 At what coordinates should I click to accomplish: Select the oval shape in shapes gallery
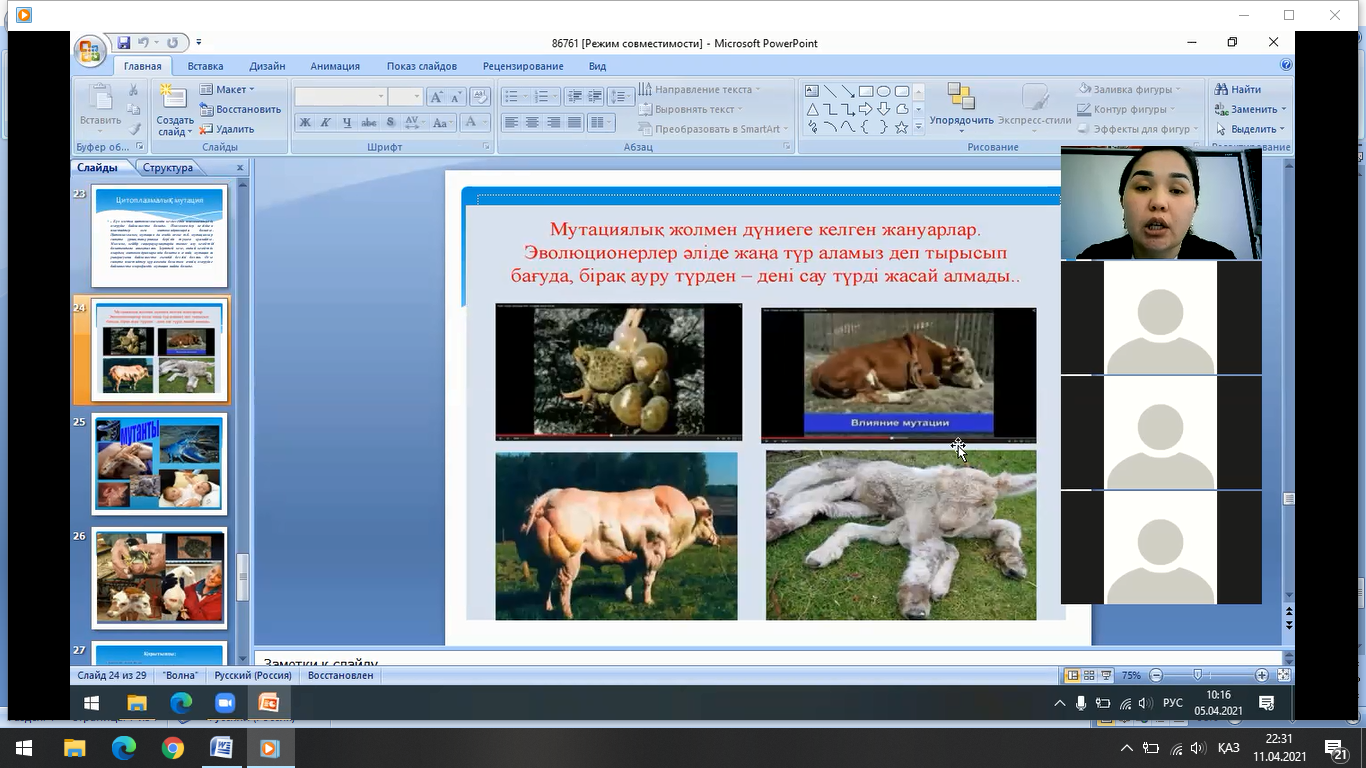tap(884, 91)
